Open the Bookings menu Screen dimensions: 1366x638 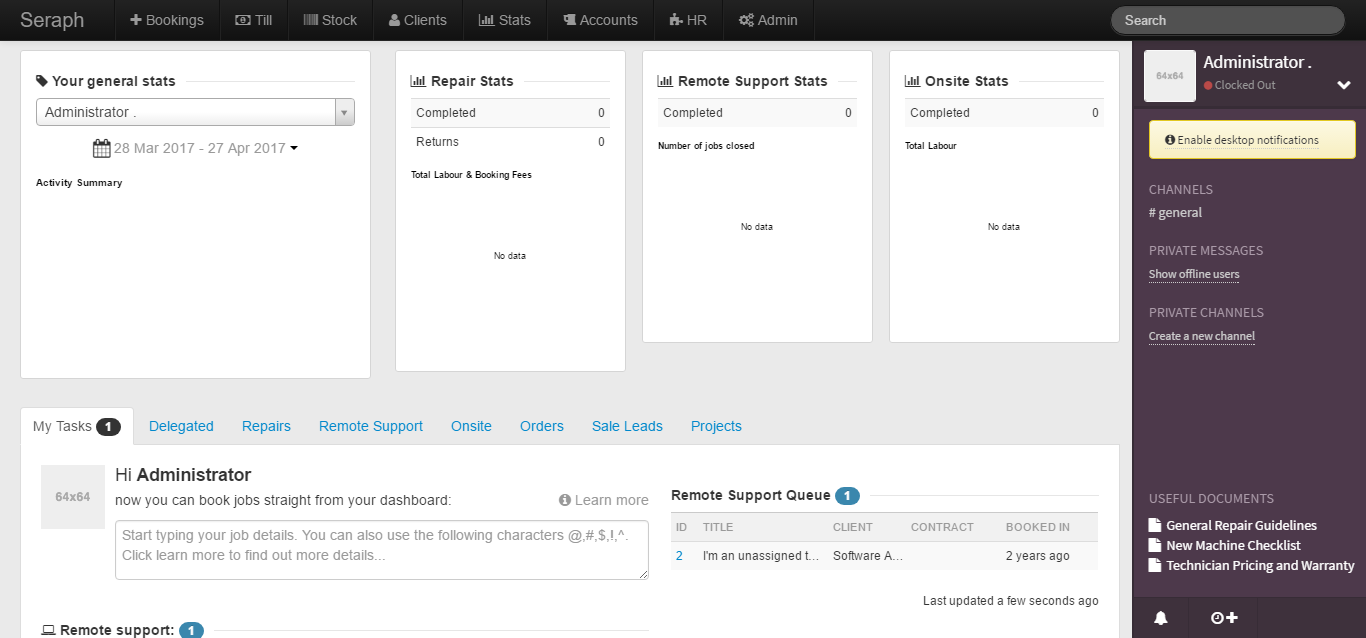166,20
